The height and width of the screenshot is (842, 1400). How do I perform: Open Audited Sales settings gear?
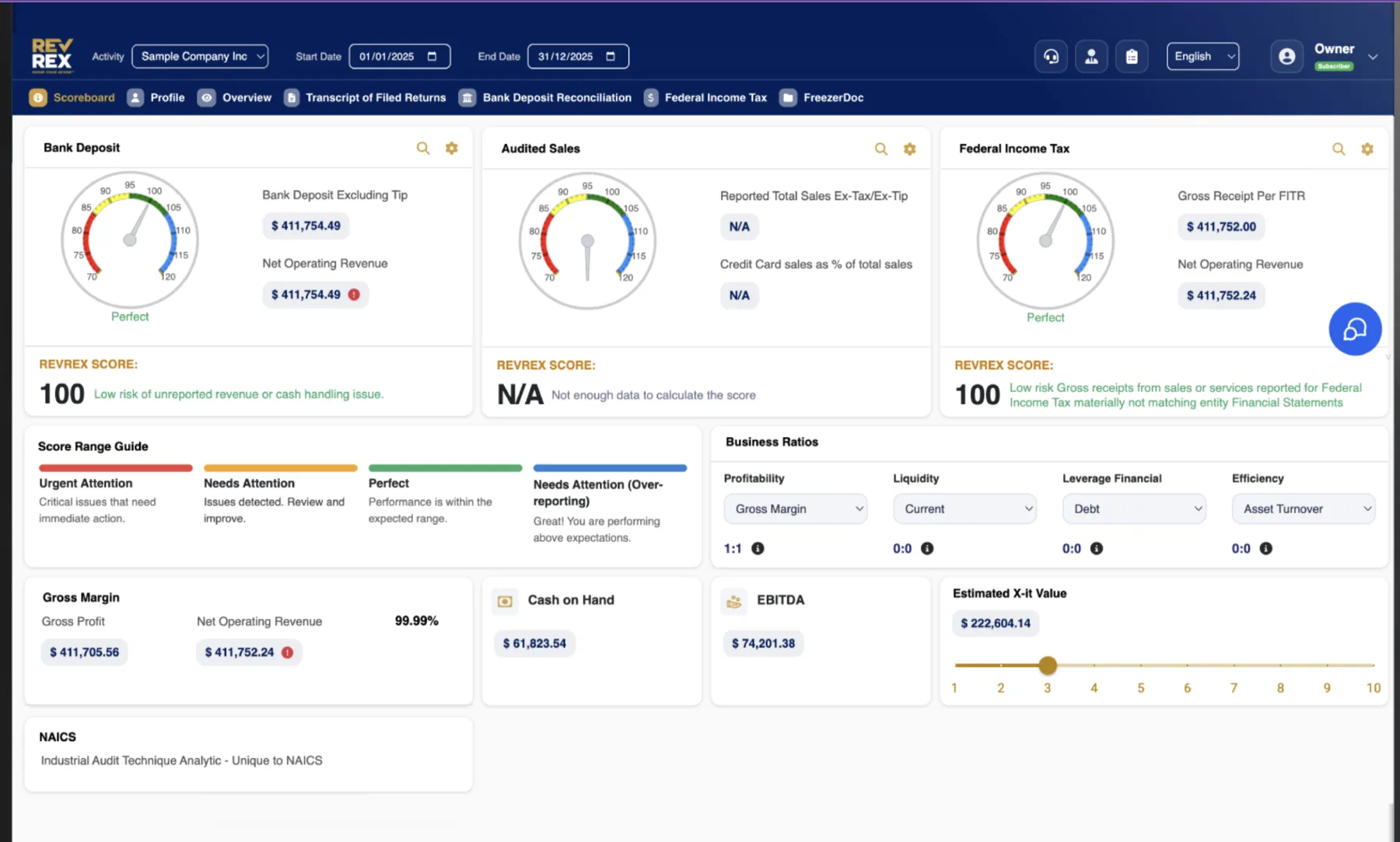(x=910, y=148)
